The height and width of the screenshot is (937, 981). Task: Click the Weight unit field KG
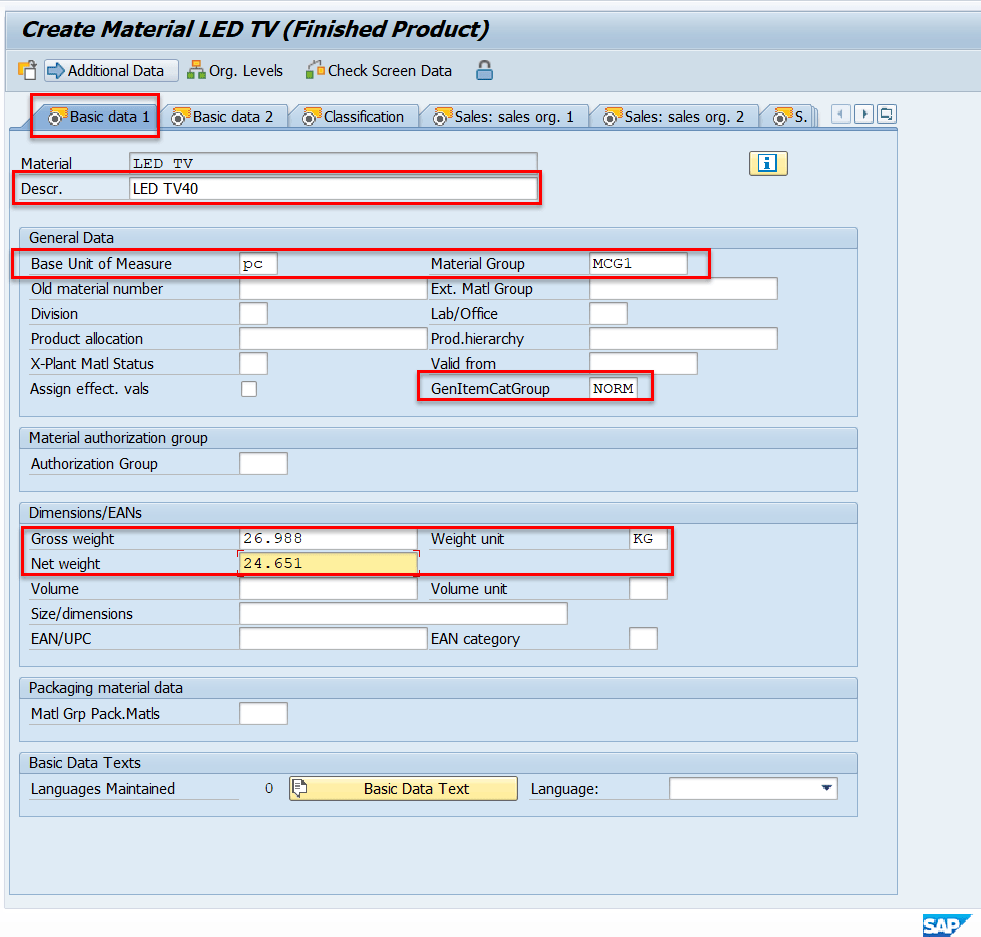point(648,539)
